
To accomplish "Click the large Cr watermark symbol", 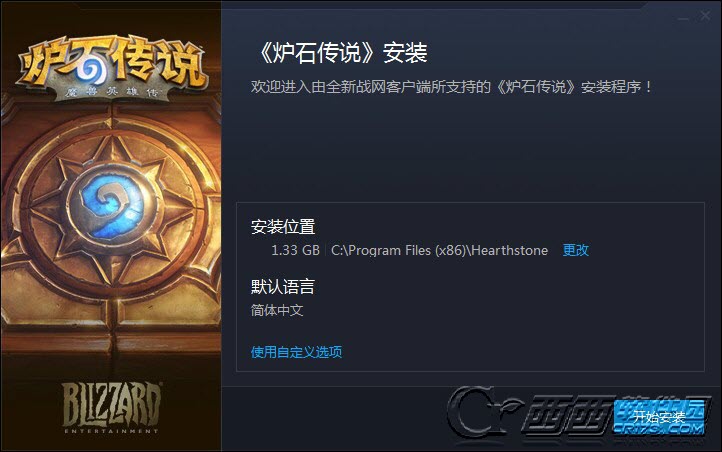I will pyautogui.click(x=483, y=412).
